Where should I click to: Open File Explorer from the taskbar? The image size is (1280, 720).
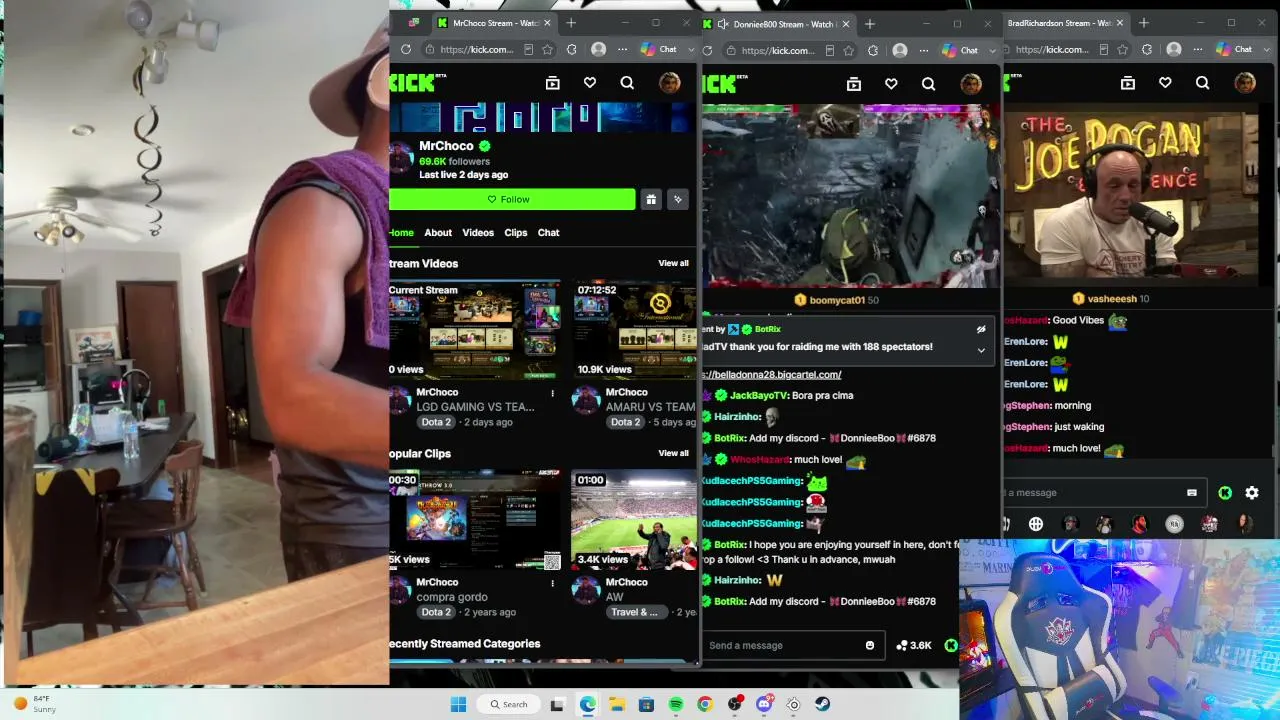617,704
